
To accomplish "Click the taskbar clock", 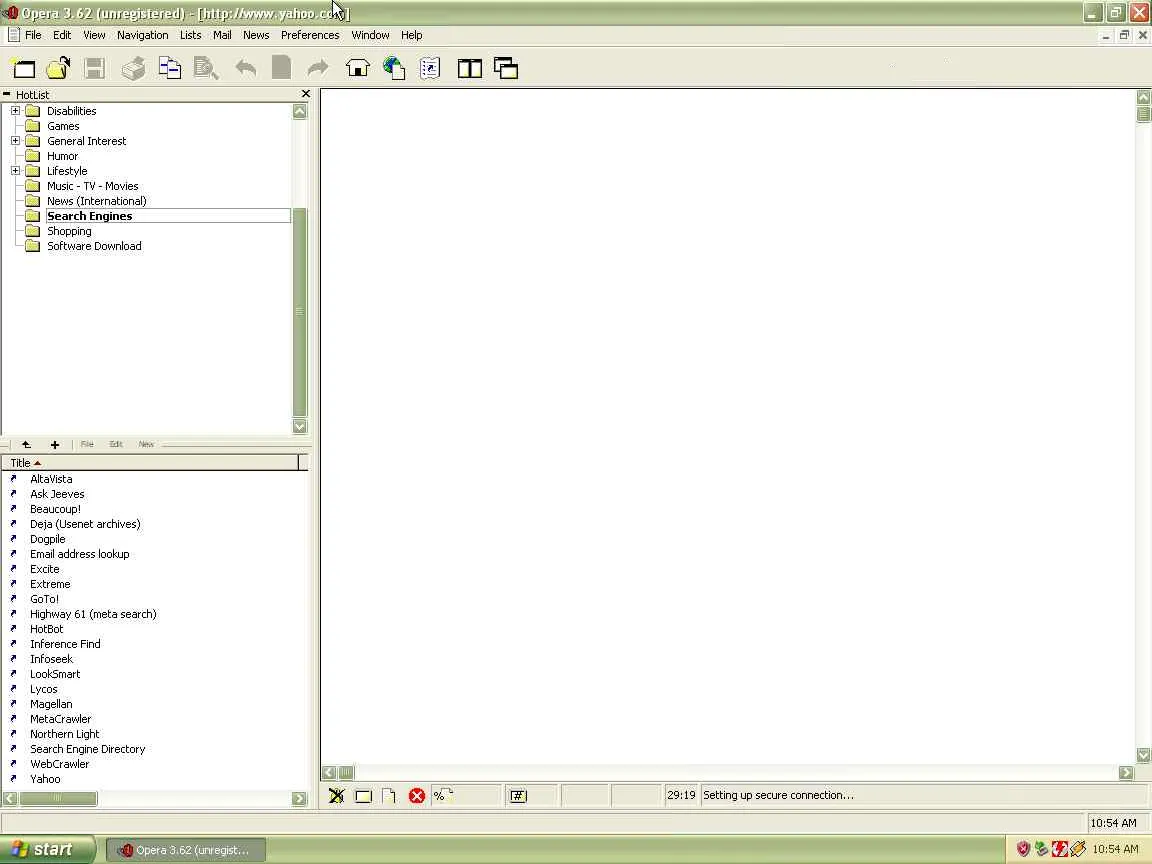I will click(x=1115, y=849).
